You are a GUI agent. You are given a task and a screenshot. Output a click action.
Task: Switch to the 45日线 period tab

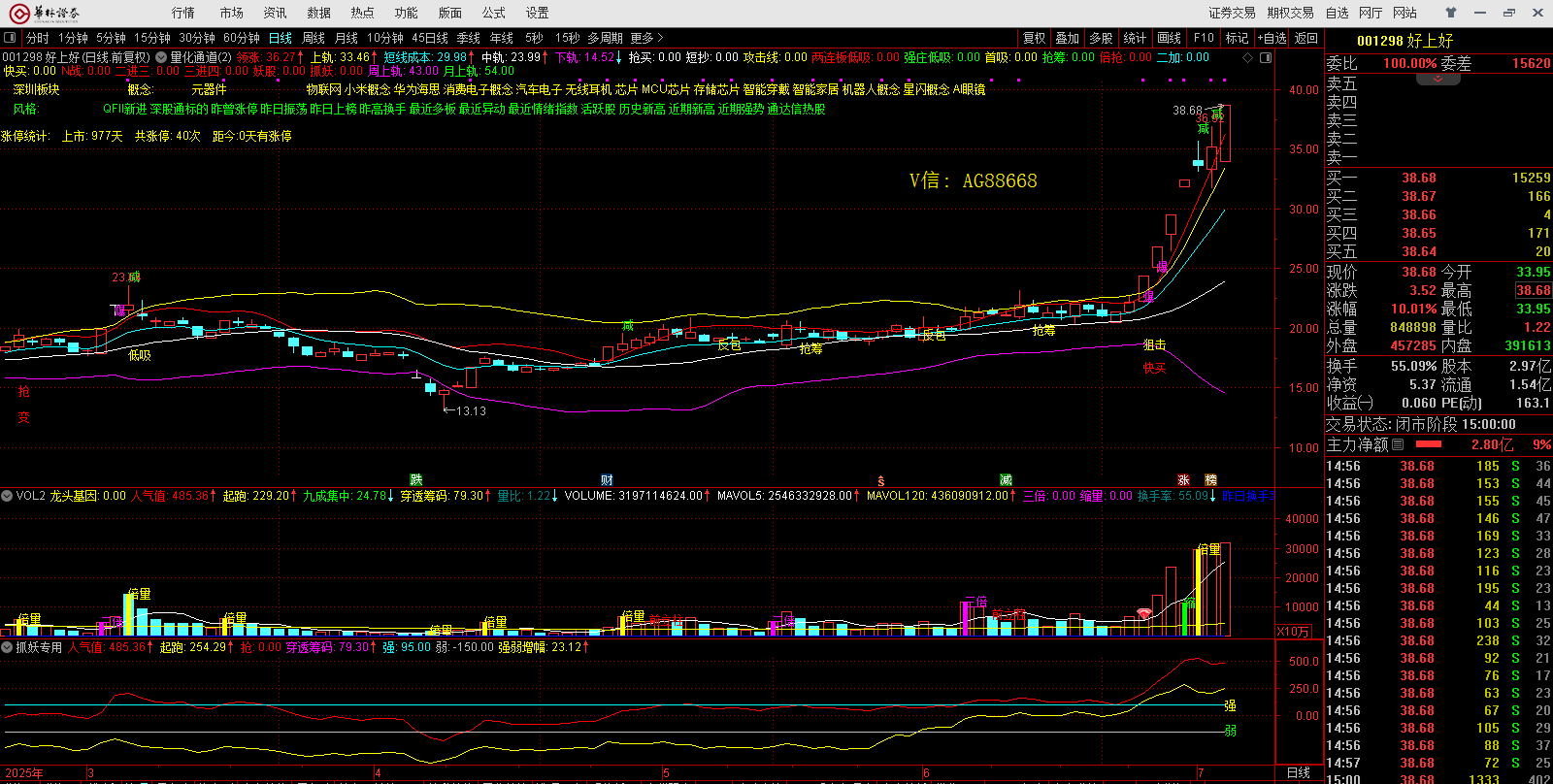tap(430, 38)
